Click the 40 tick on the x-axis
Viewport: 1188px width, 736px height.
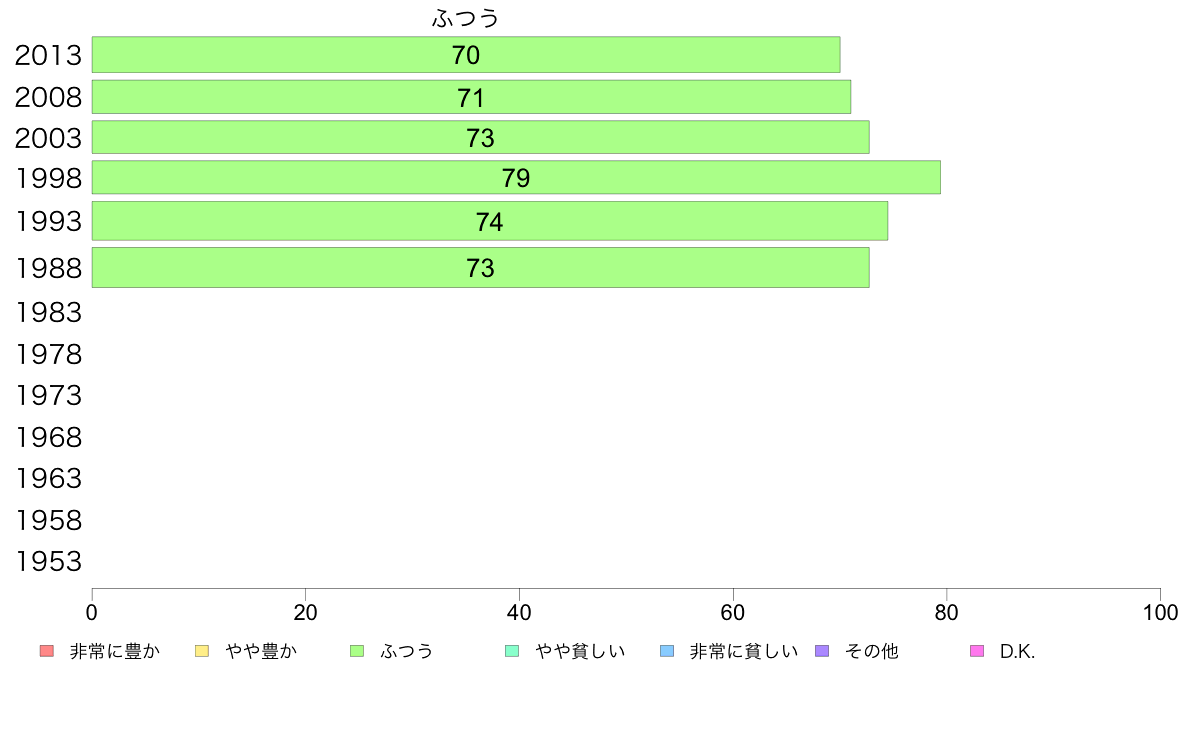519,612
